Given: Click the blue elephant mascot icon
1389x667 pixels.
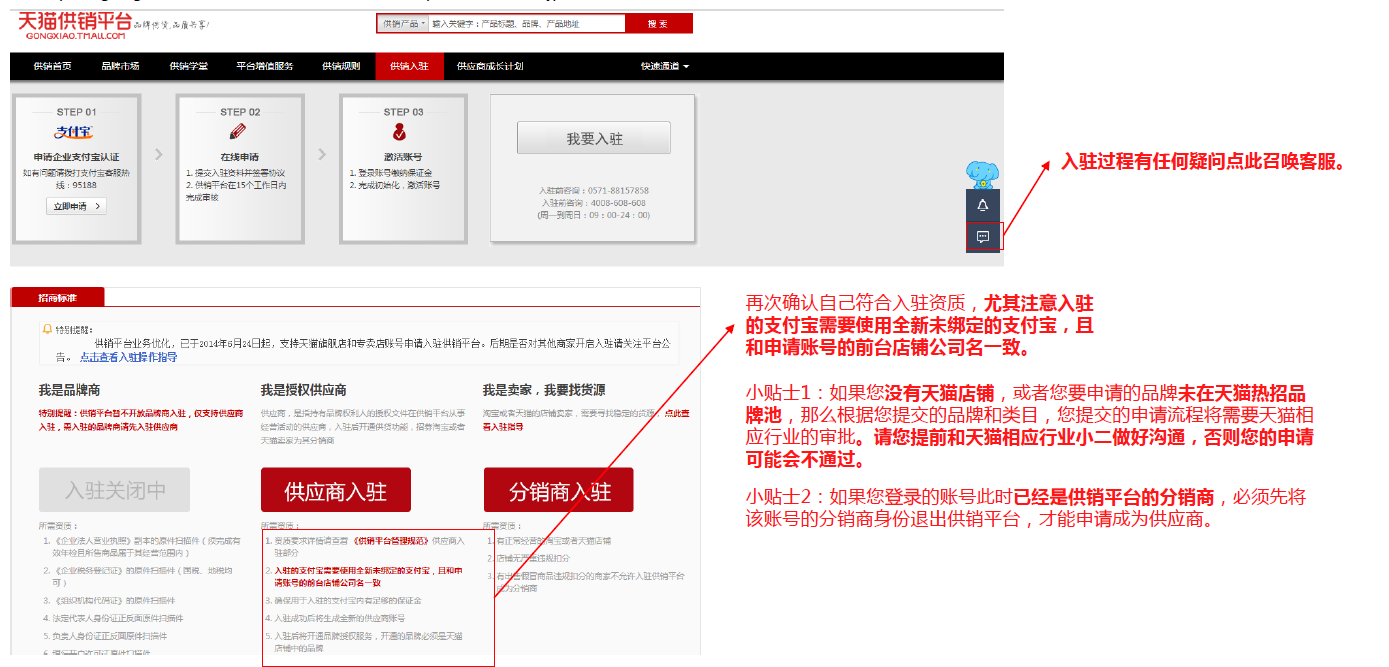Looking at the screenshot, I should (984, 175).
